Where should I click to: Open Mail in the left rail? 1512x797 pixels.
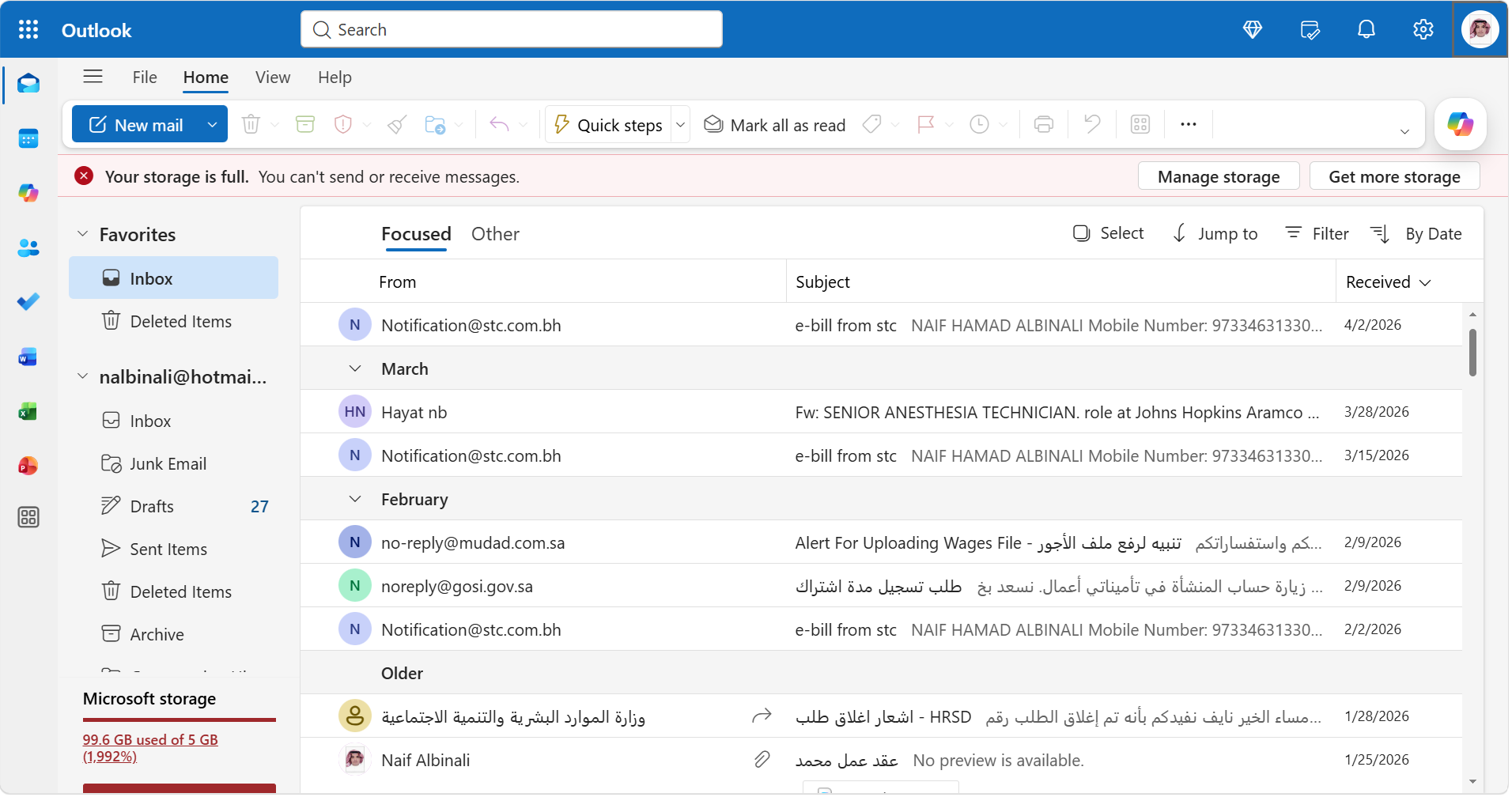(28, 84)
